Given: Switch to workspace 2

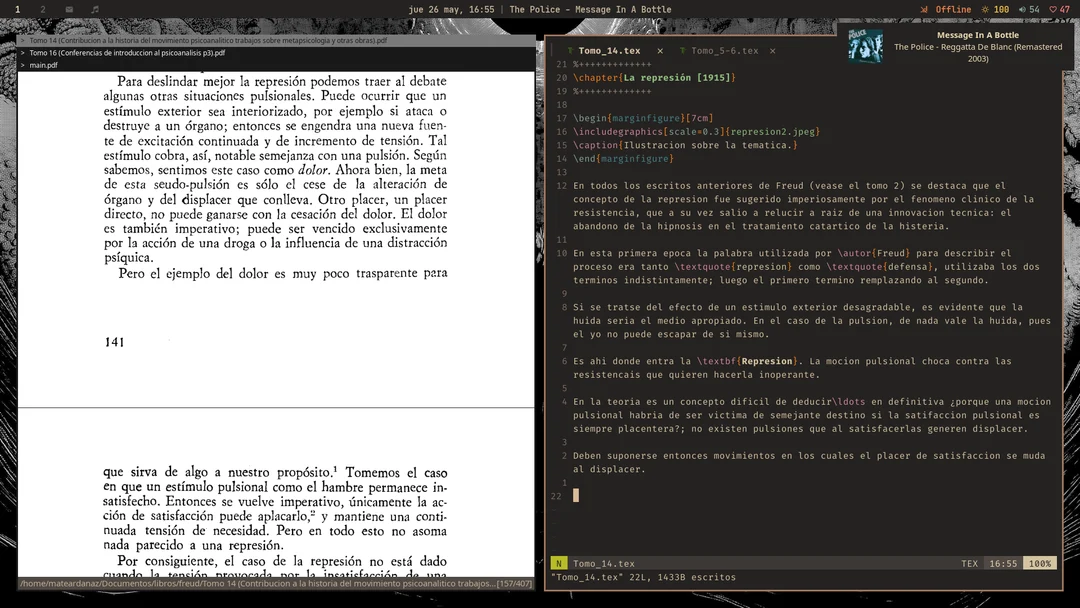Looking at the screenshot, I should pos(43,9).
